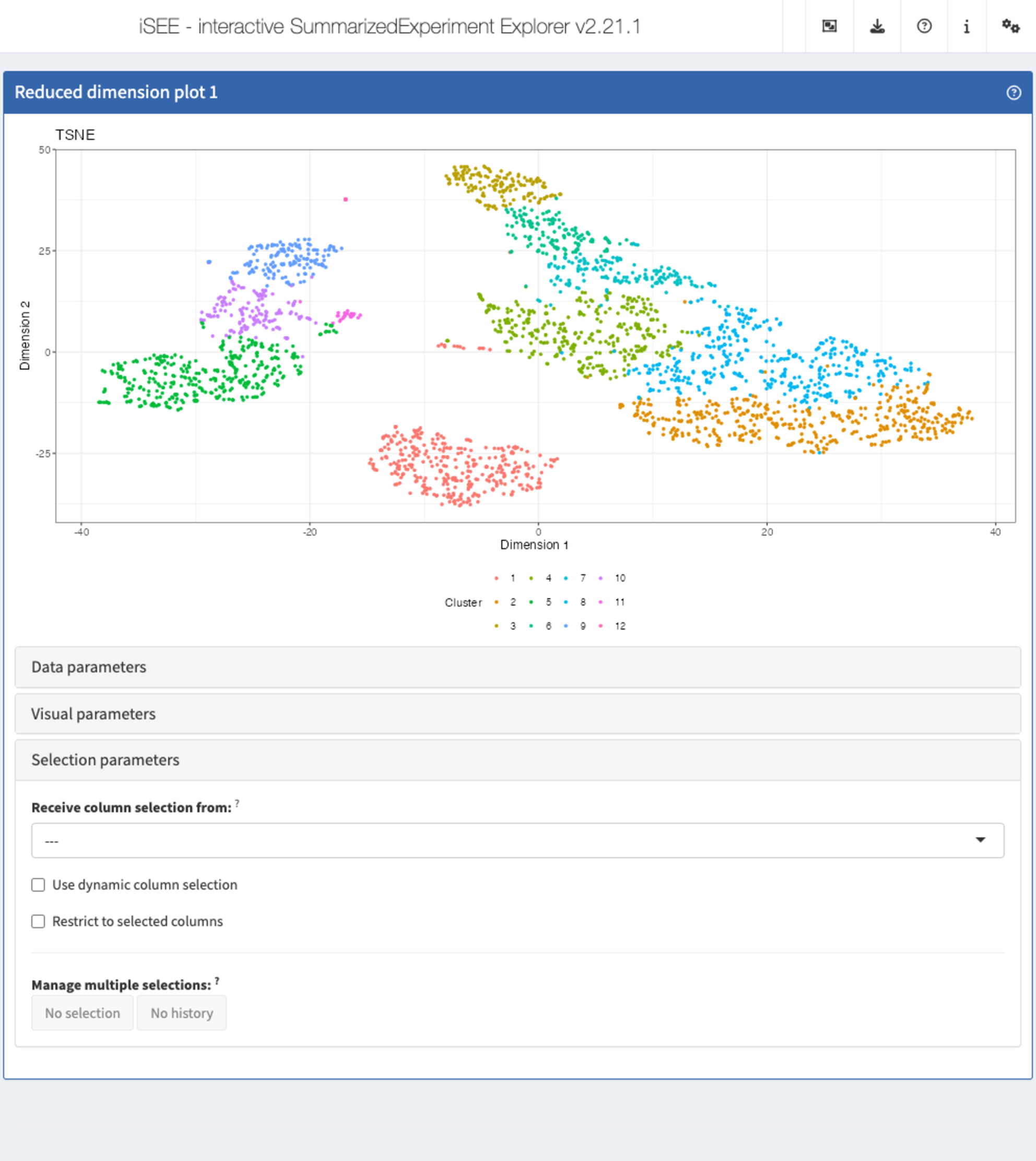The height and width of the screenshot is (1161, 1036).
Task: Click the iSEE application title
Action: [390, 27]
